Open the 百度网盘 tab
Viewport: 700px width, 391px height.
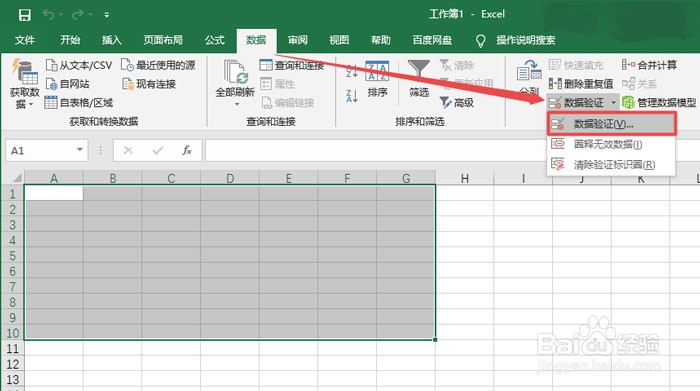click(432, 40)
